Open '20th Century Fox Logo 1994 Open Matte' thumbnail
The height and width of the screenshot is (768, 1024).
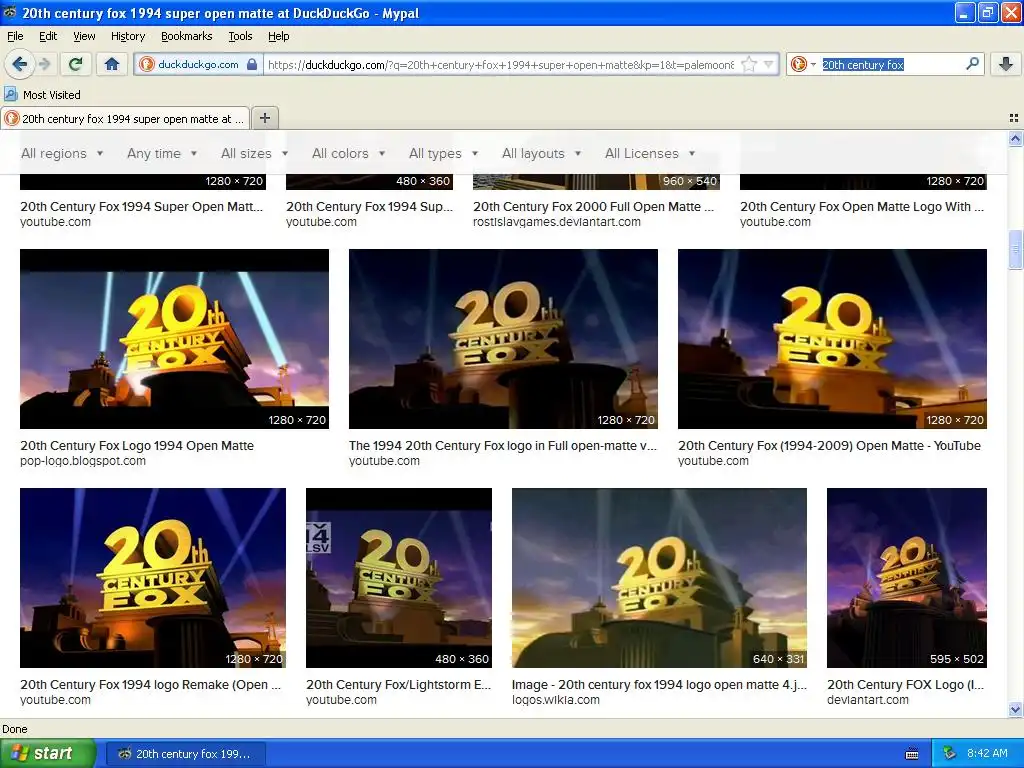tap(174, 339)
